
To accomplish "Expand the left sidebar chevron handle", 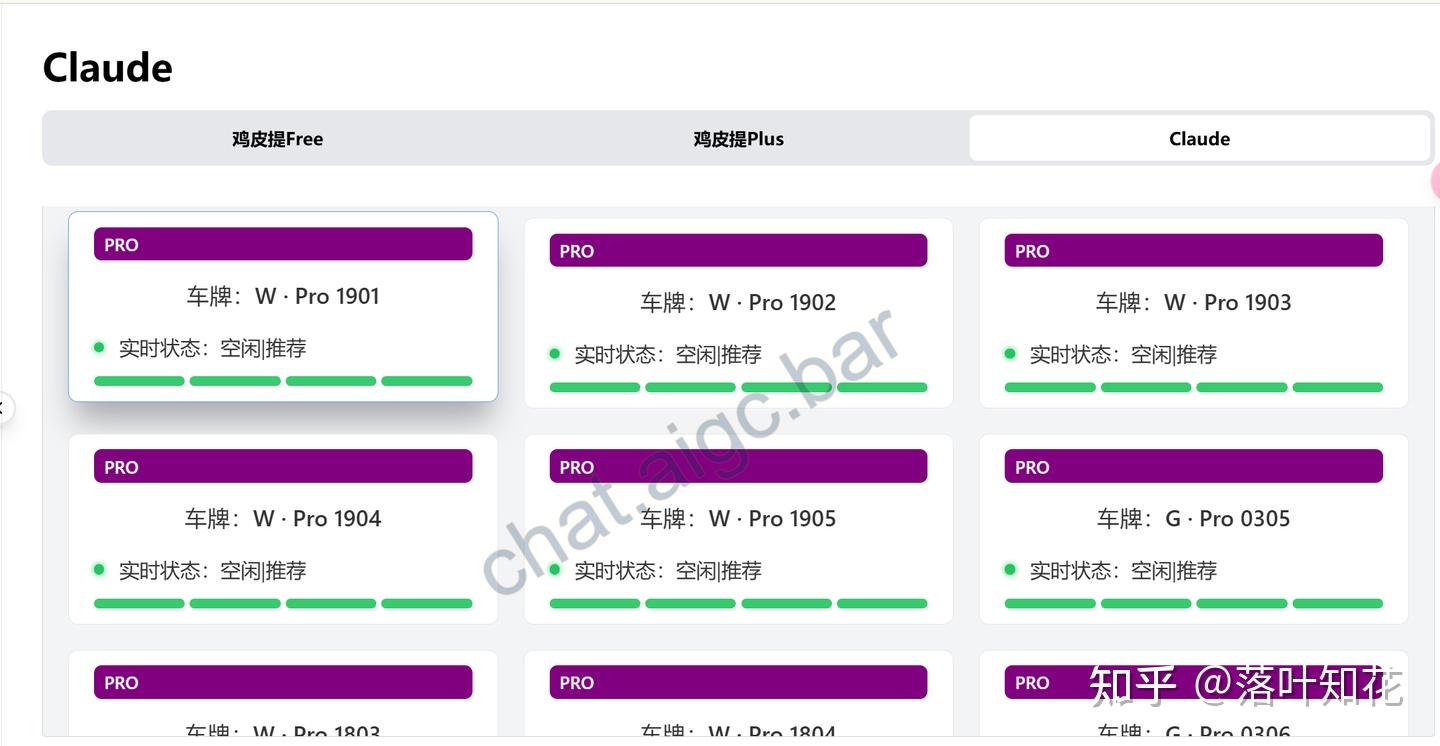I will pos(4,407).
